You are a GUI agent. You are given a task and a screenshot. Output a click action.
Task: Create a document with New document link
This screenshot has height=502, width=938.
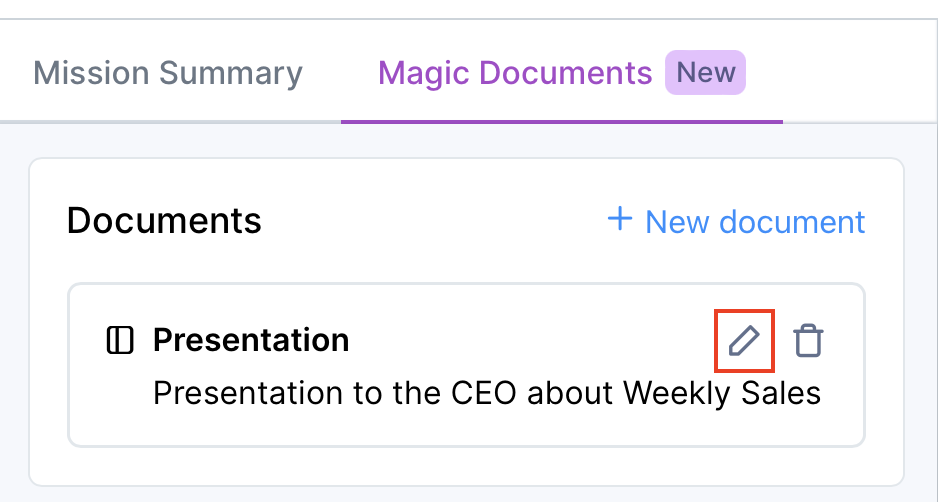(x=755, y=221)
